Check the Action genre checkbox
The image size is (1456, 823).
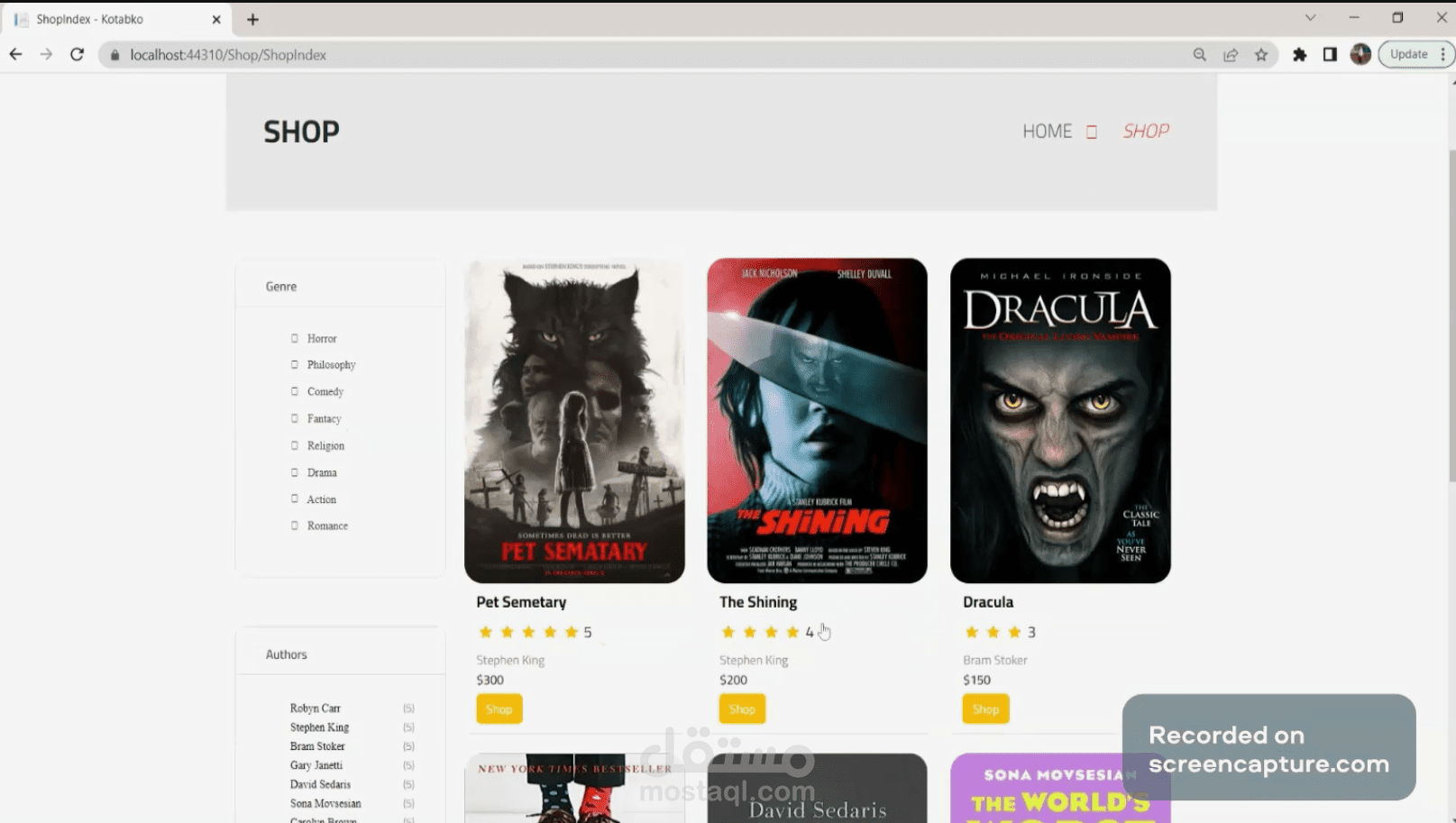pyautogui.click(x=294, y=498)
